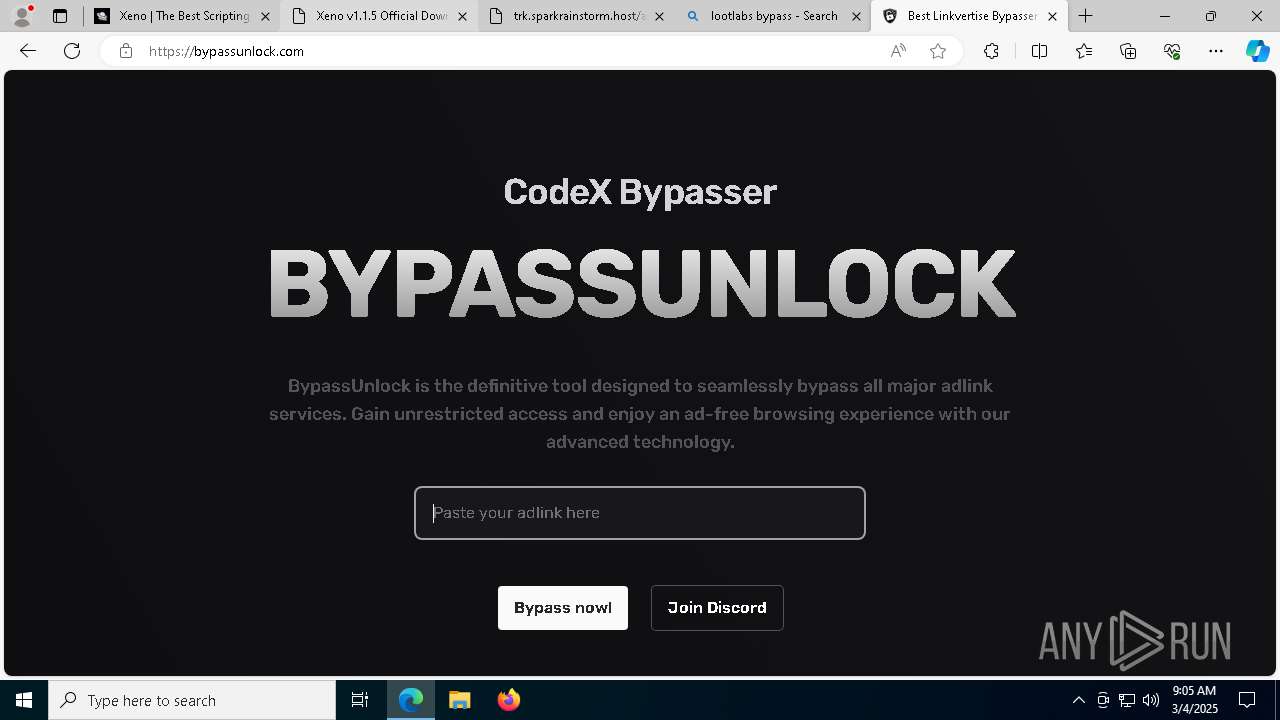Adjust volume via speaker tray icon
Screen dimensions: 1280x720
1151,700
